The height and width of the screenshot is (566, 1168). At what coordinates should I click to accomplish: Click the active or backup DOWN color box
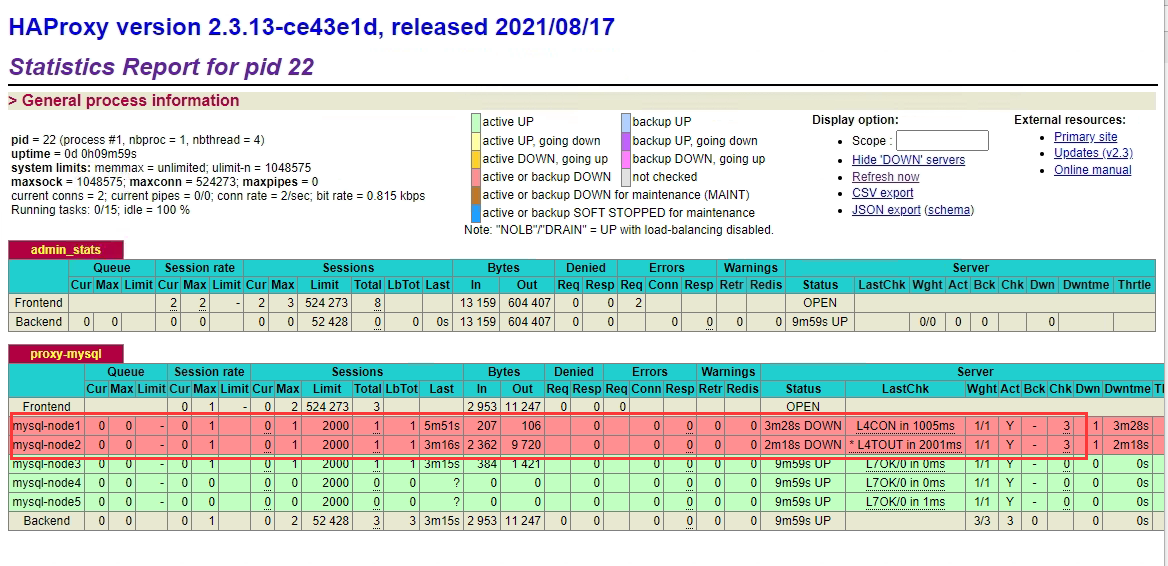(x=476, y=177)
